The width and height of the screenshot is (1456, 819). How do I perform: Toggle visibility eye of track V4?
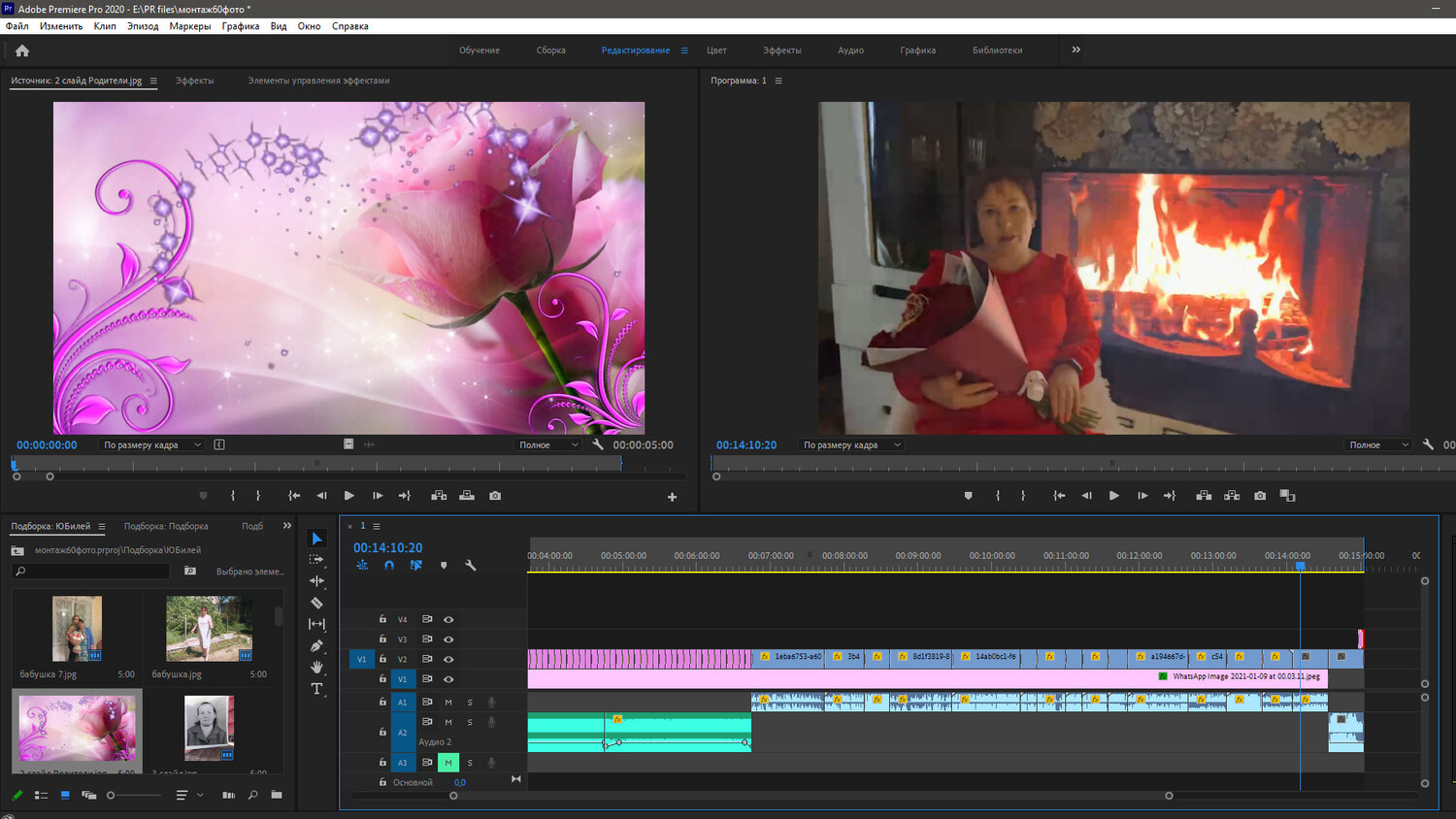coord(448,619)
